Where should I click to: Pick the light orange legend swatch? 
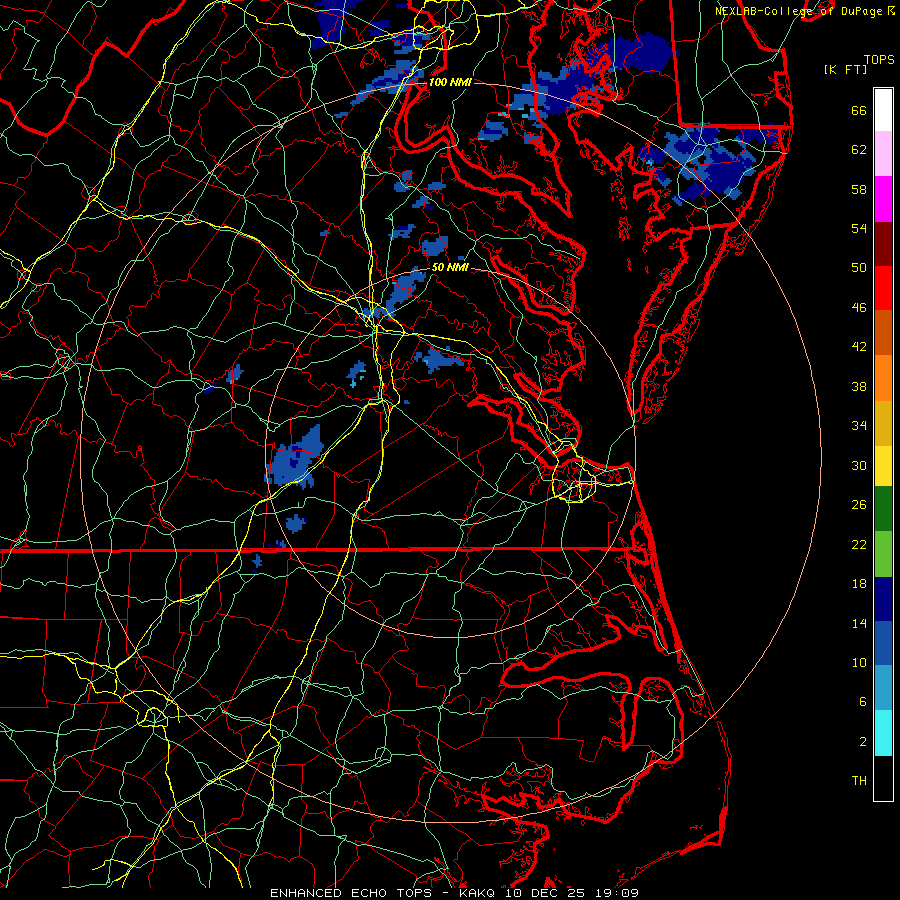883,378
